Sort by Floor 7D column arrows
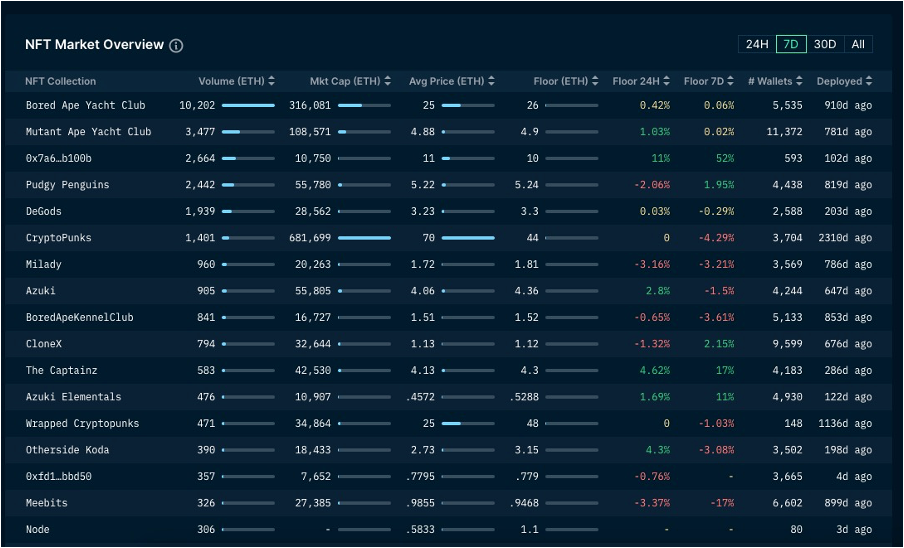The width and height of the screenshot is (904, 548). click(x=732, y=81)
